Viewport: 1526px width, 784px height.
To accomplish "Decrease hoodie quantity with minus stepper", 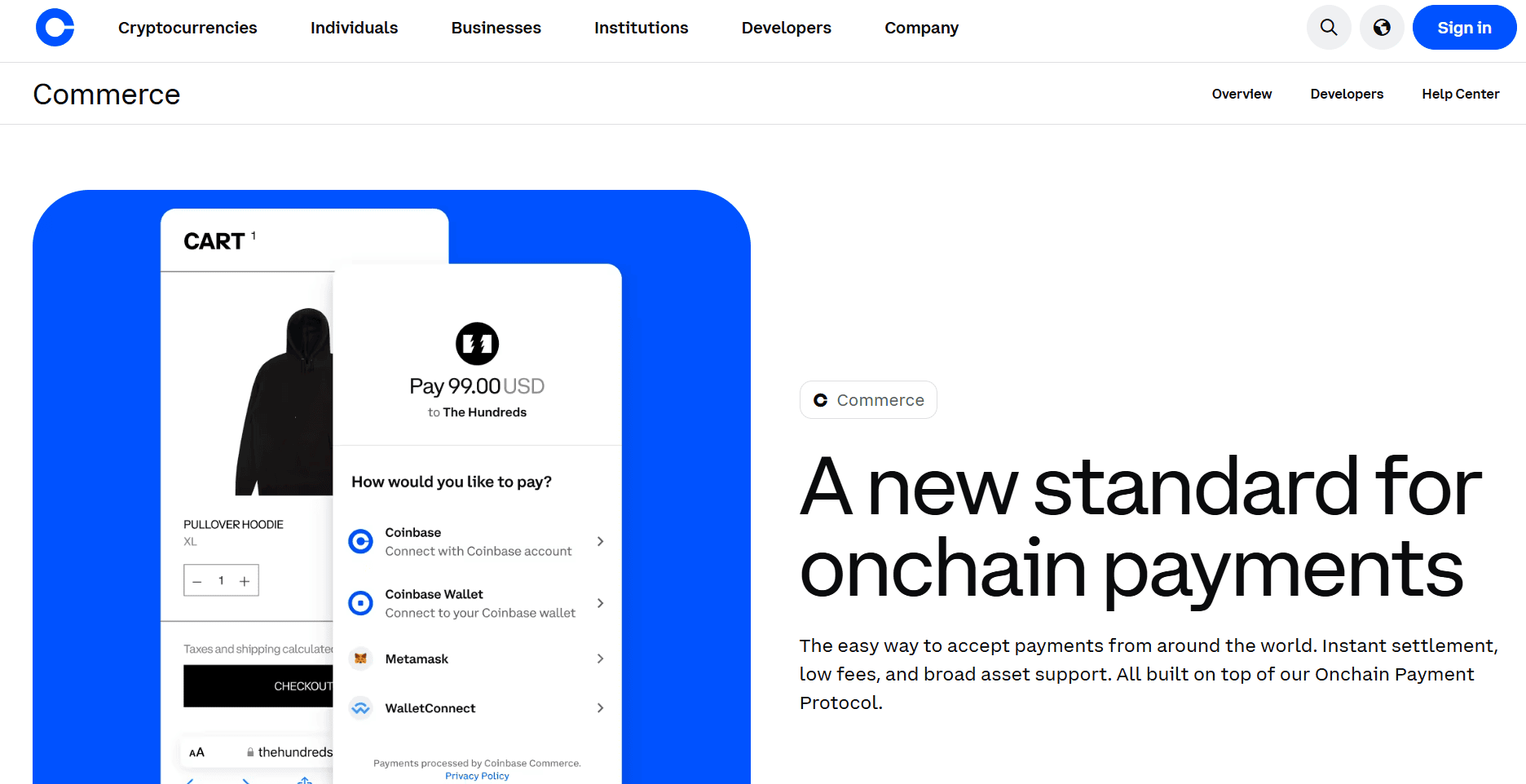I will (197, 581).
